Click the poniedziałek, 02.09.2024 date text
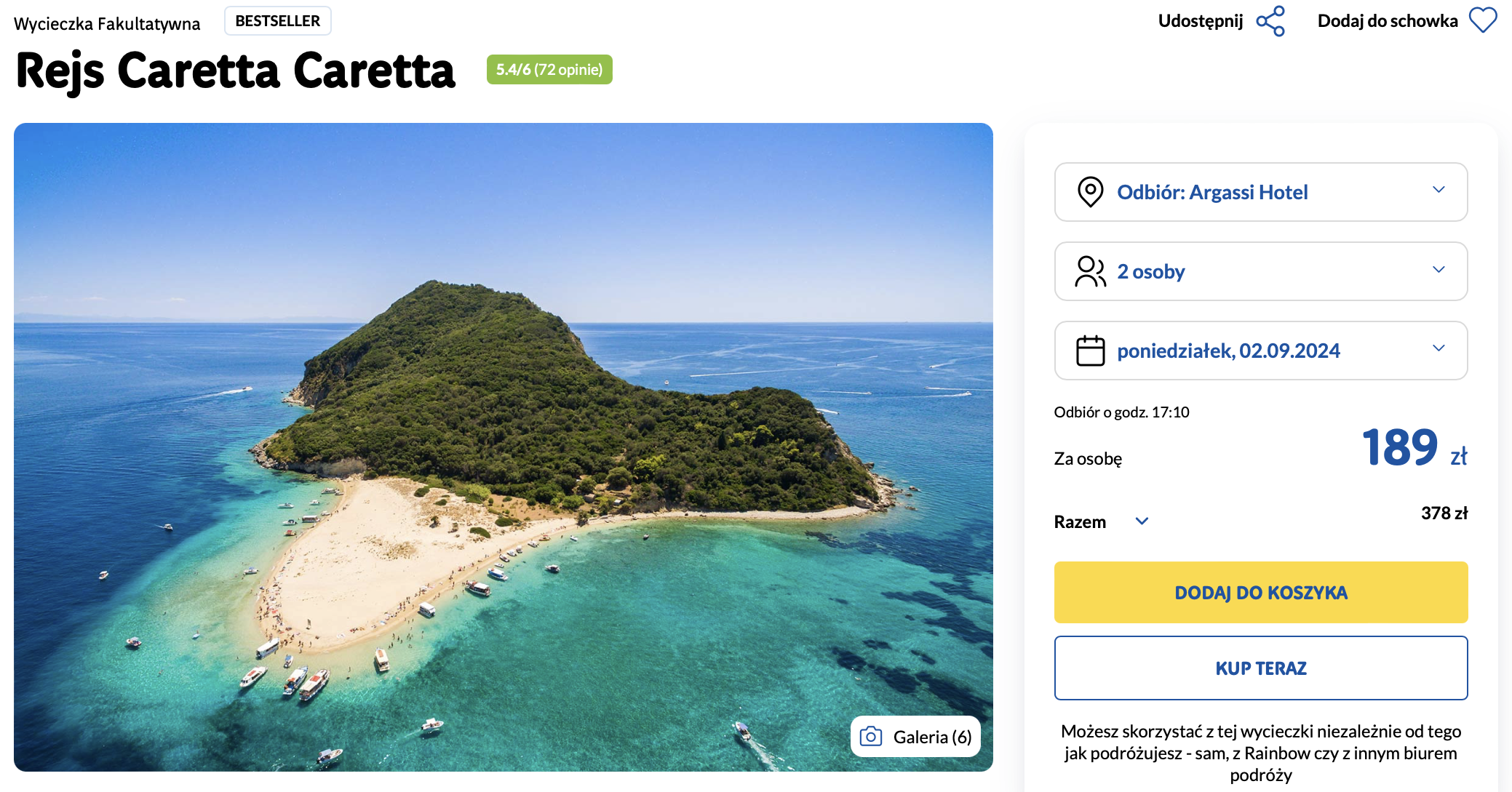Image resolution: width=1512 pixels, height=792 pixels. 1228,351
